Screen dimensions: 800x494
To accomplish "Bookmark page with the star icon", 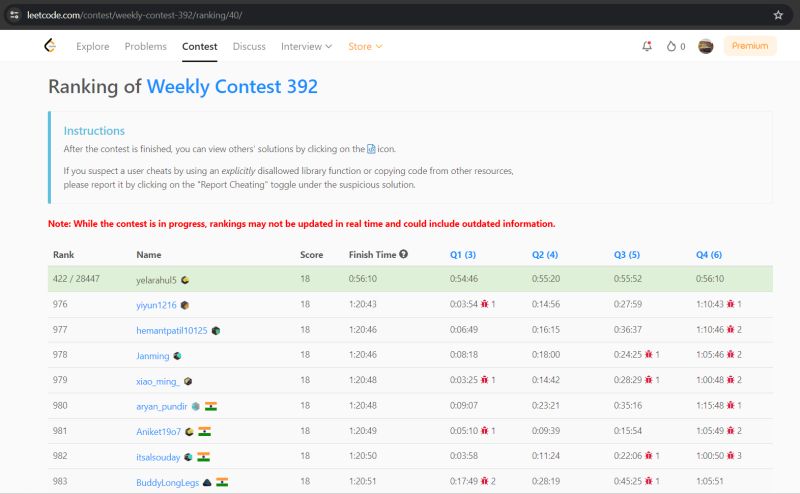I will (778, 15).
